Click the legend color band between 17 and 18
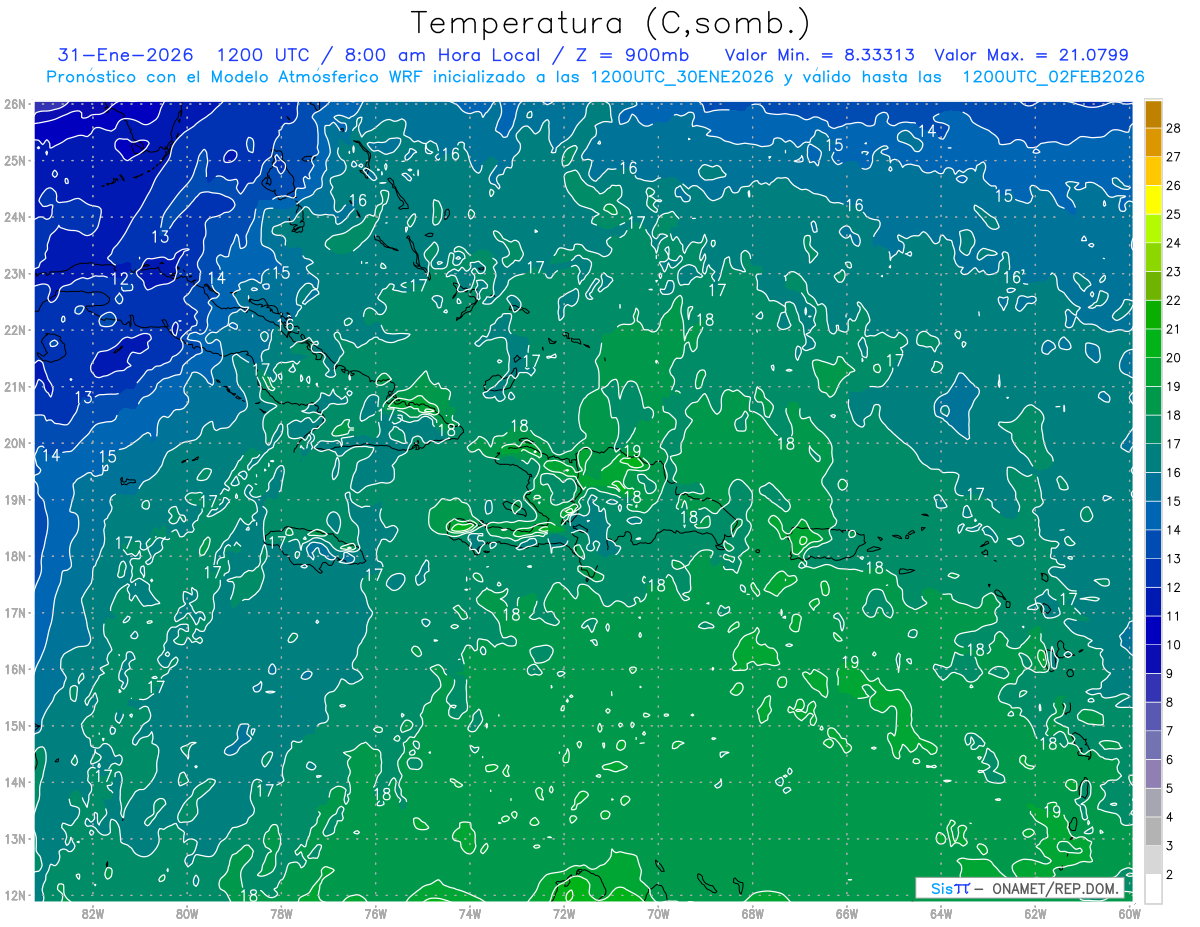This screenshot has width=1200, height=927. click(x=1153, y=429)
